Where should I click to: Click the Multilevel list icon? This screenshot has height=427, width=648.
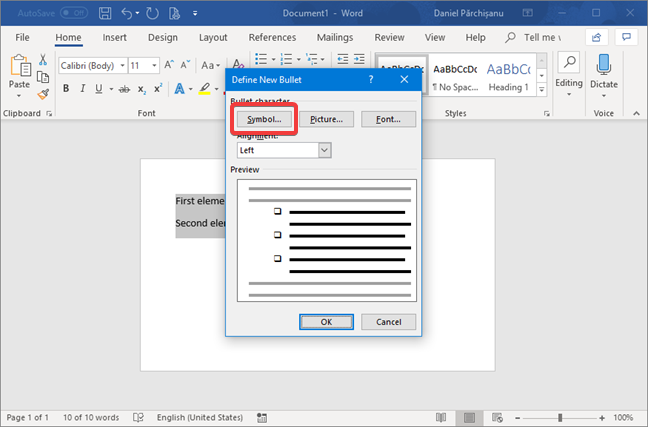point(312,59)
